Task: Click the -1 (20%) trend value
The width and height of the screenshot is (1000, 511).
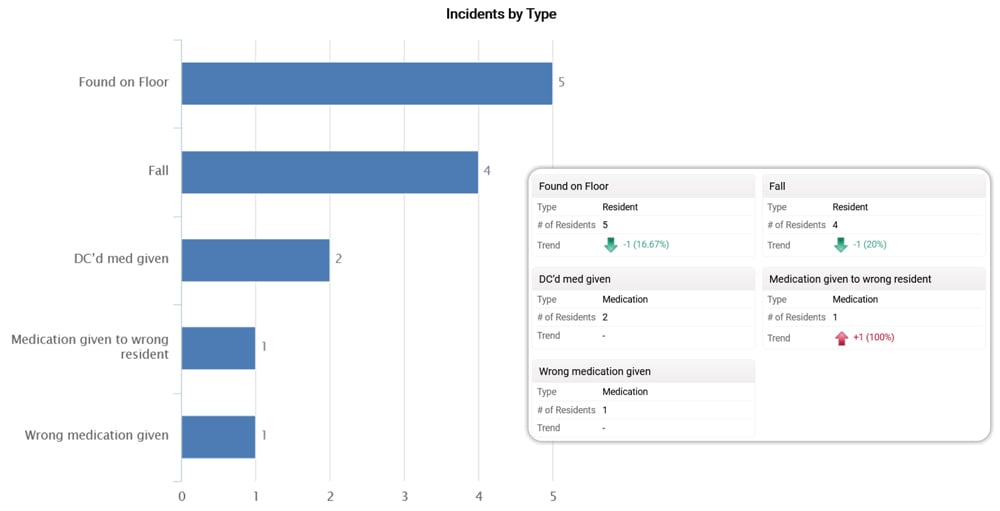Action: coord(869,245)
